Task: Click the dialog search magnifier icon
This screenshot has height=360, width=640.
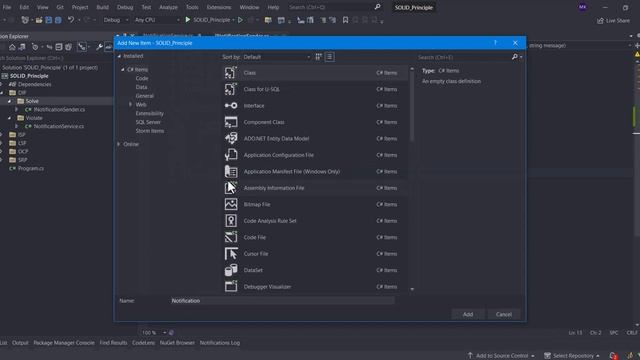Action: [x=515, y=57]
